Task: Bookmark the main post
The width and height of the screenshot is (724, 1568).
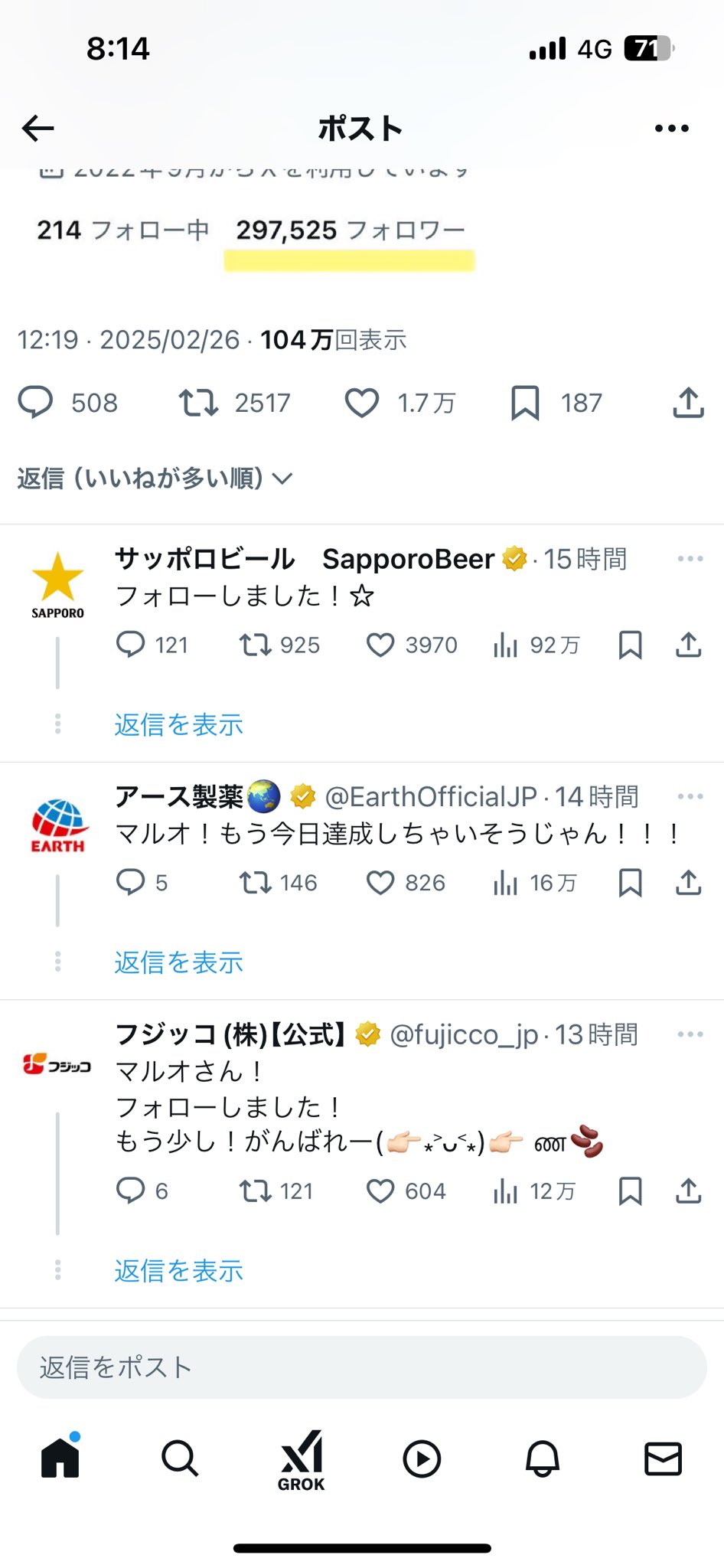Action: coord(525,403)
